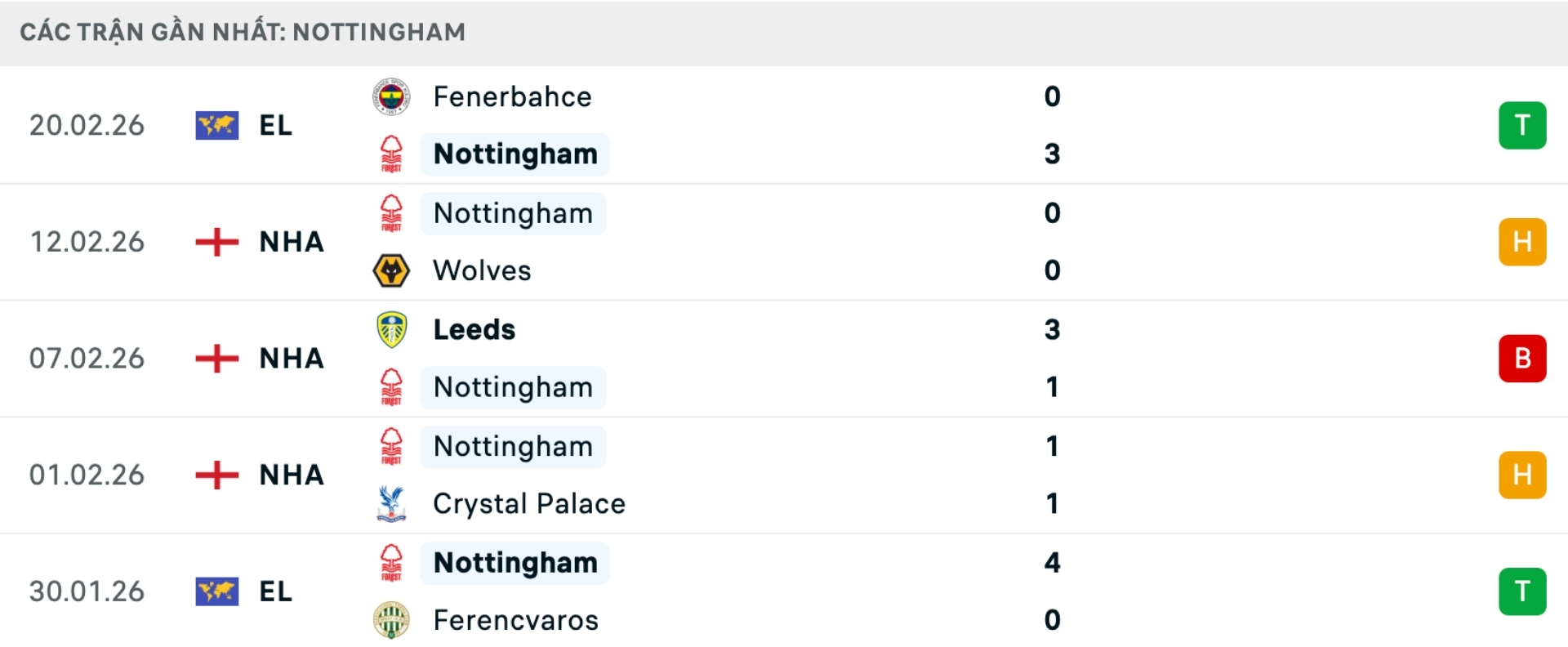Click the green T result indicator for Ferencvaros match
1568x647 pixels.
1522,591
